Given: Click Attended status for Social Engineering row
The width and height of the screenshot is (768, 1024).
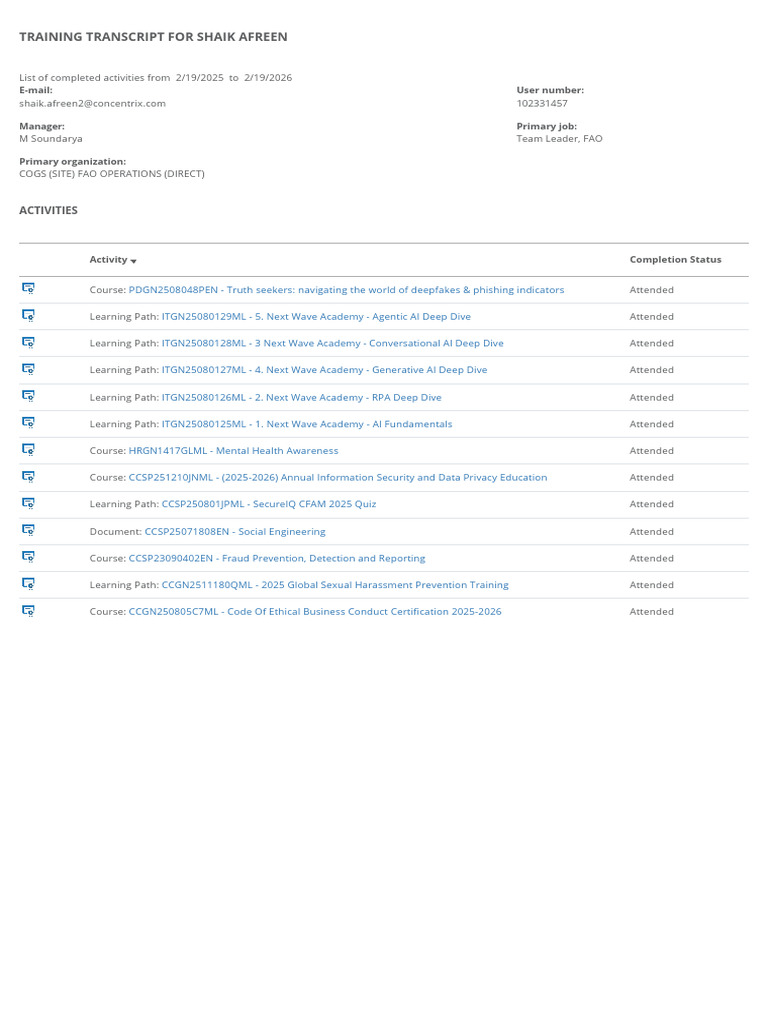Looking at the screenshot, I should tap(651, 532).
